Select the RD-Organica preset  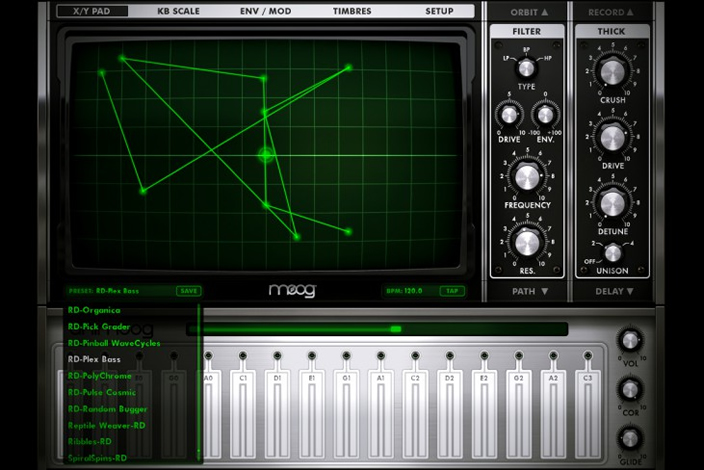coord(94,310)
